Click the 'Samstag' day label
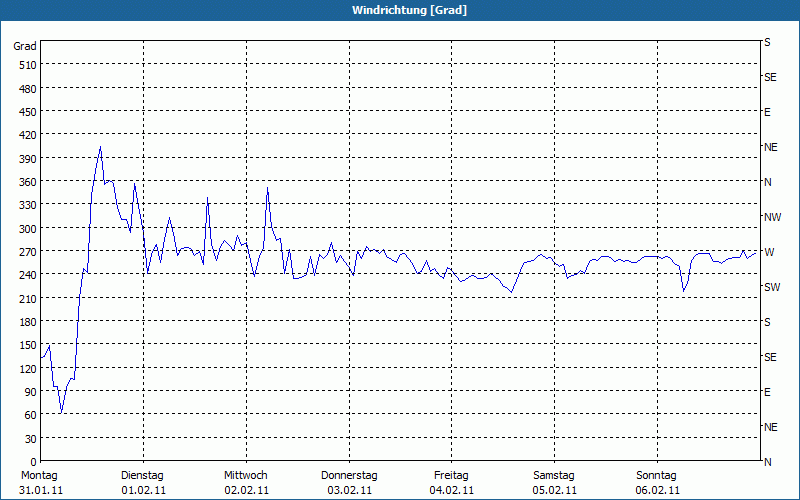Viewport: 800px width, 500px height. tap(554, 476)
